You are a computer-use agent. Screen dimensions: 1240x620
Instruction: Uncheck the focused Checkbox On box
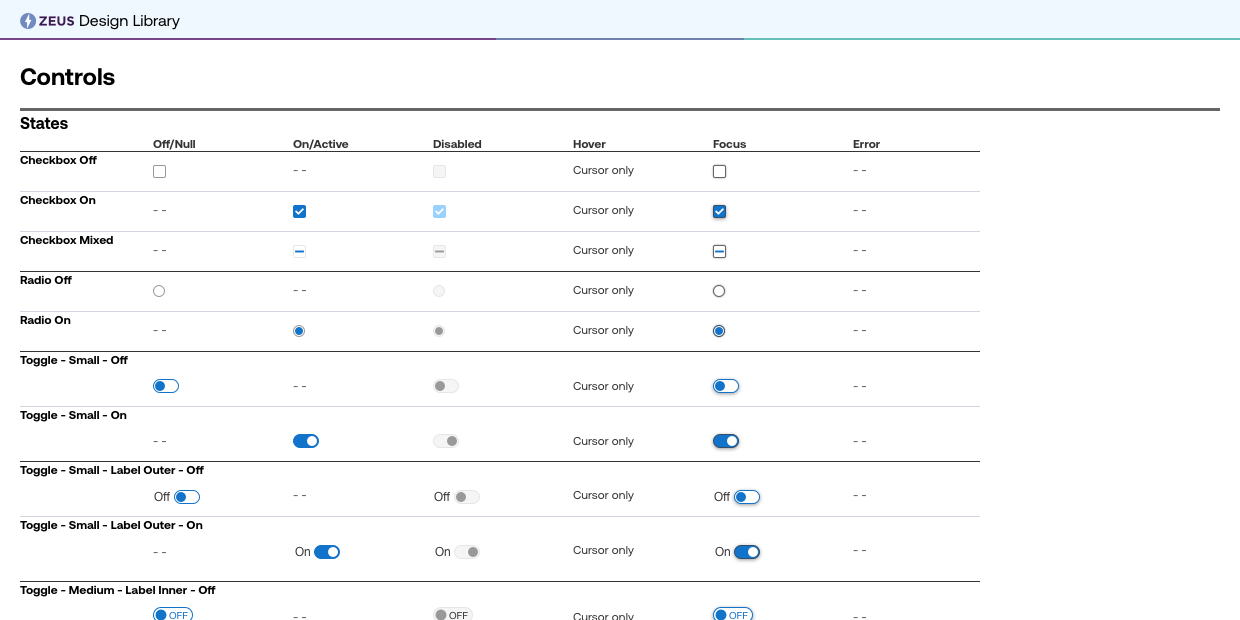pyautogui.click(x=719, y=211)
